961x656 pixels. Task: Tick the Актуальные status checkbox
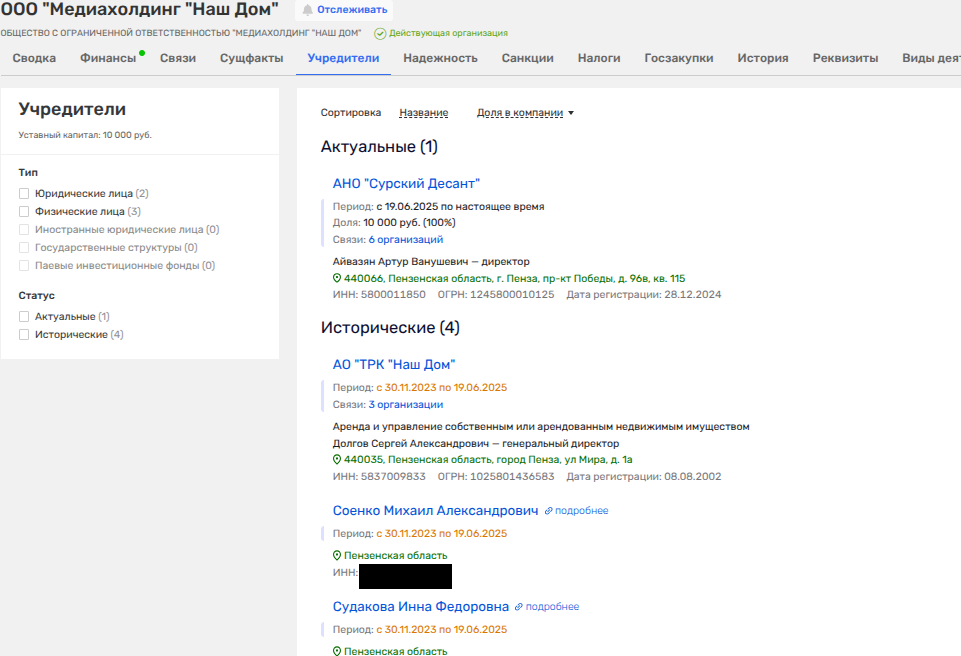(x=24, y=316)
